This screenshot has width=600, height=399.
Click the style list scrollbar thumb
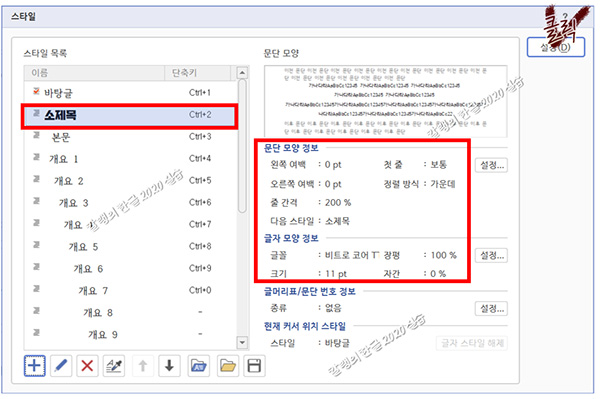point(242,145)
